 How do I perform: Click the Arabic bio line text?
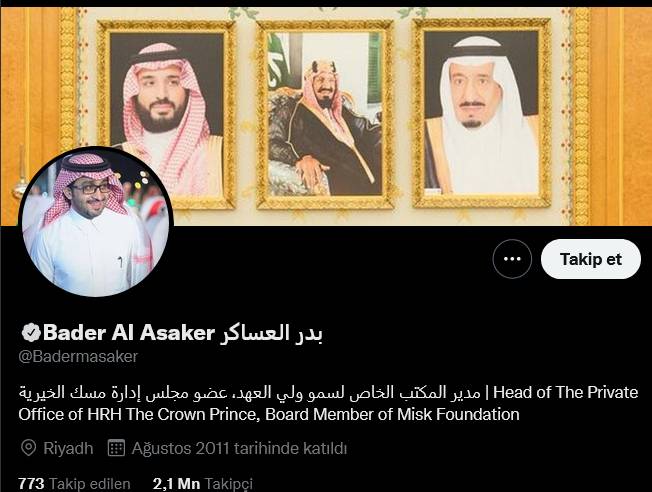tap(249, 392)
